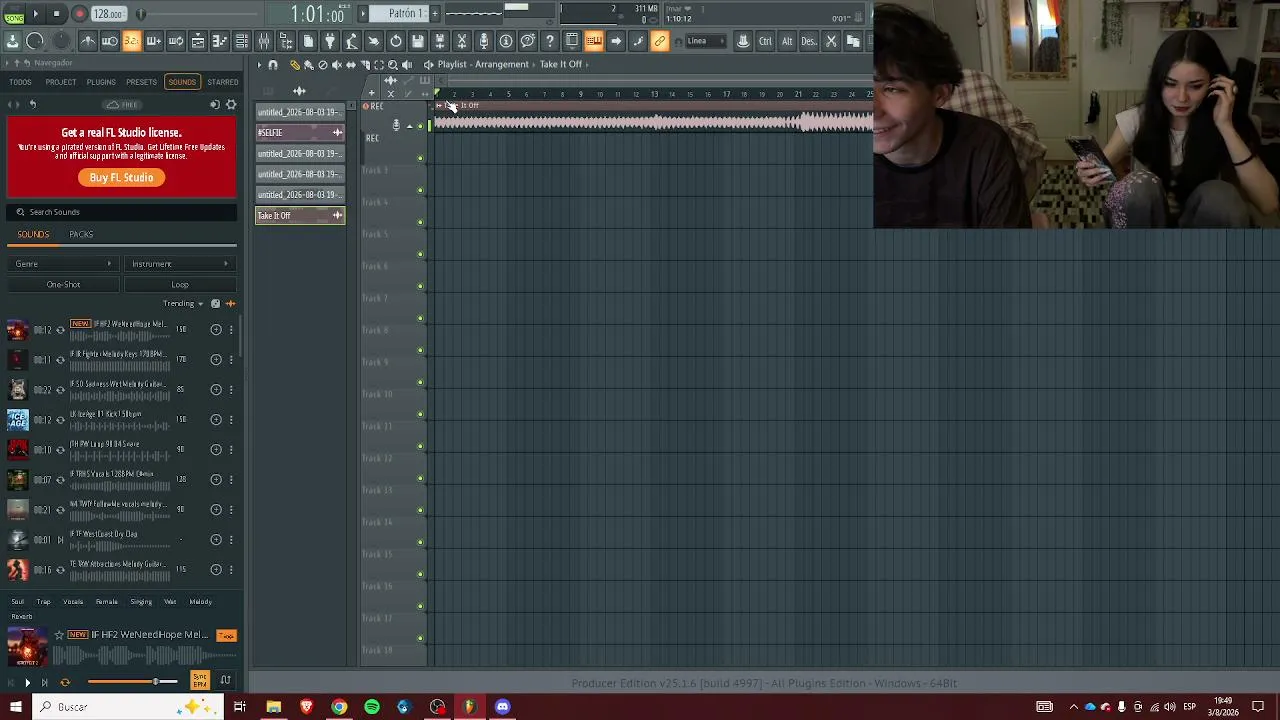Select the Mute tool in Playlist
Image resolution: width=1280 pixels, height=720 pixels.
(336, 65)
